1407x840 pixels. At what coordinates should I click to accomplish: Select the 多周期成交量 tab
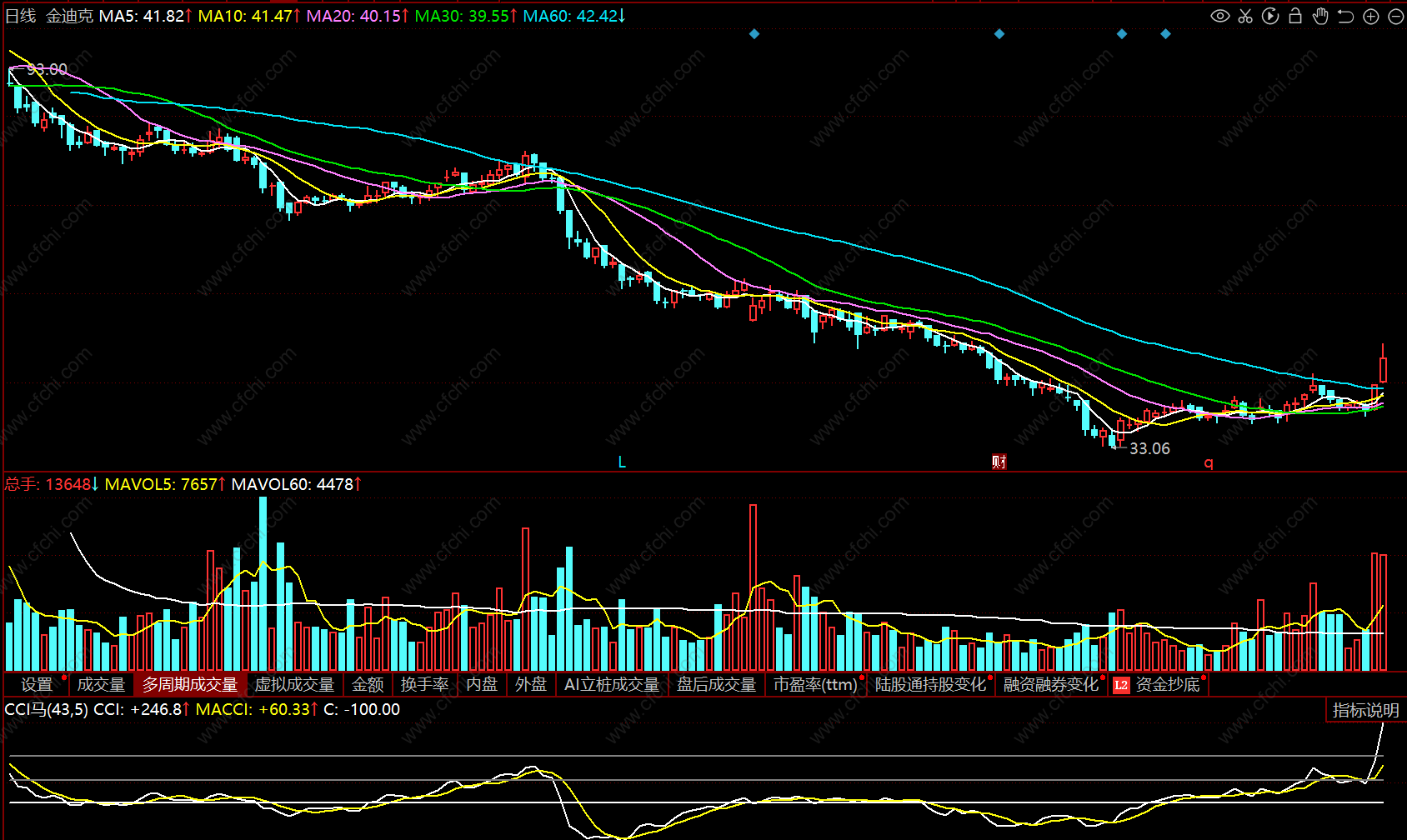[190, 684]
